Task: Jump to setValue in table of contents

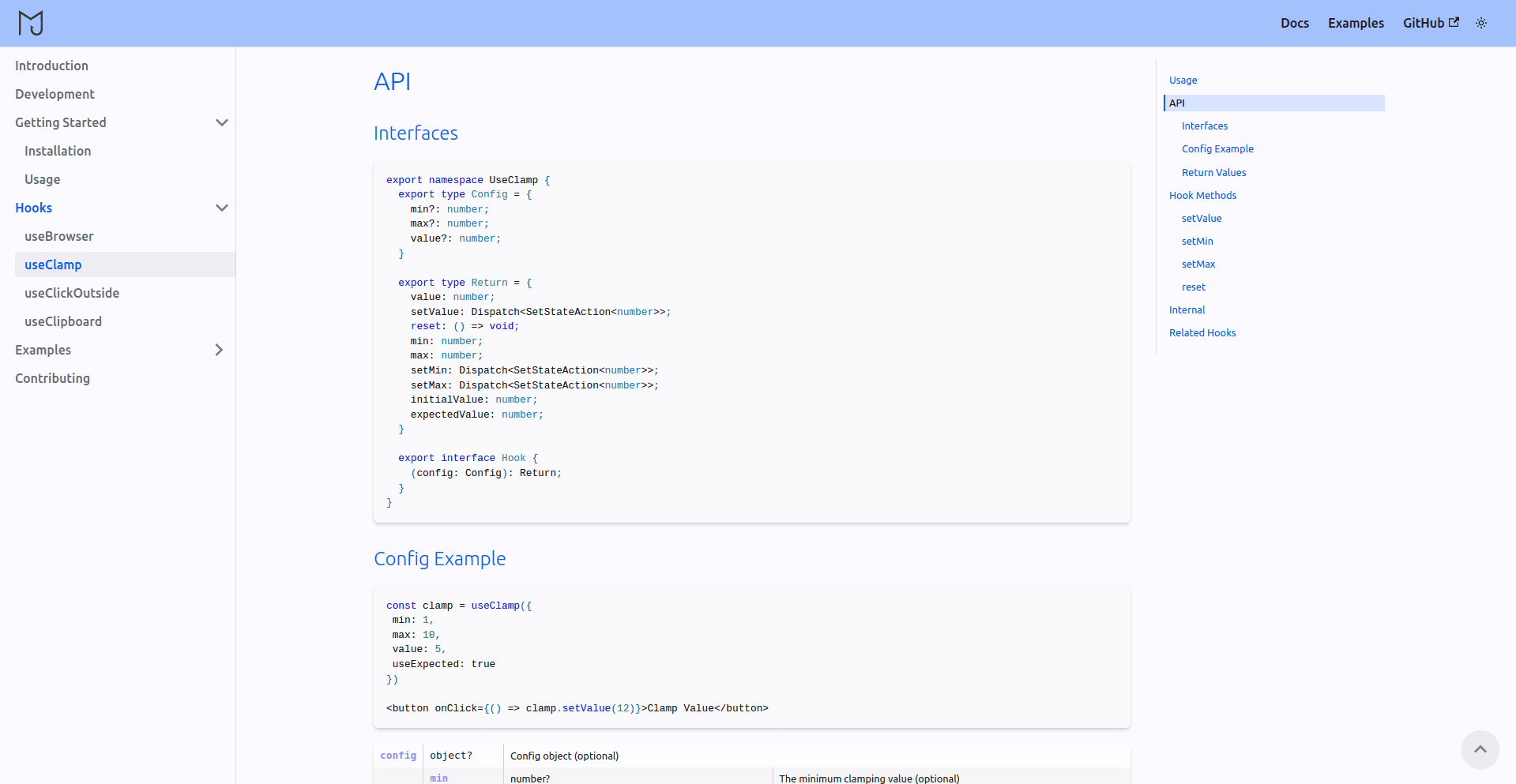Action: (x=1201, y=218)
